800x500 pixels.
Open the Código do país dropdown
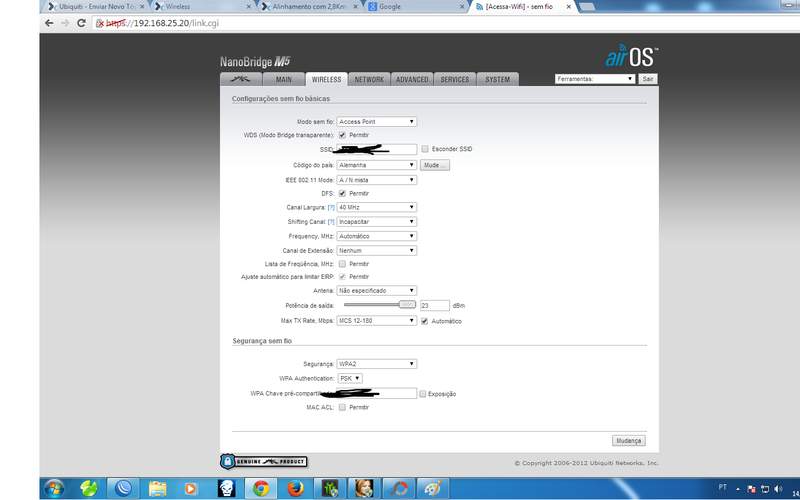point(377,165)
